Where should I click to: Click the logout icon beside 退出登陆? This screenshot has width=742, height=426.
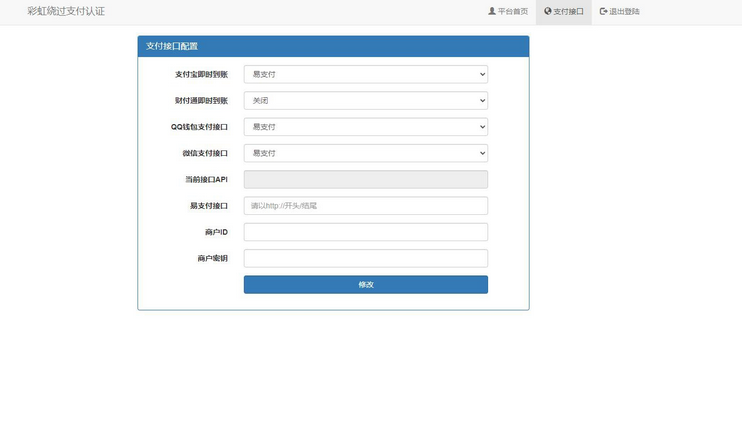click(x=603, y=11)
